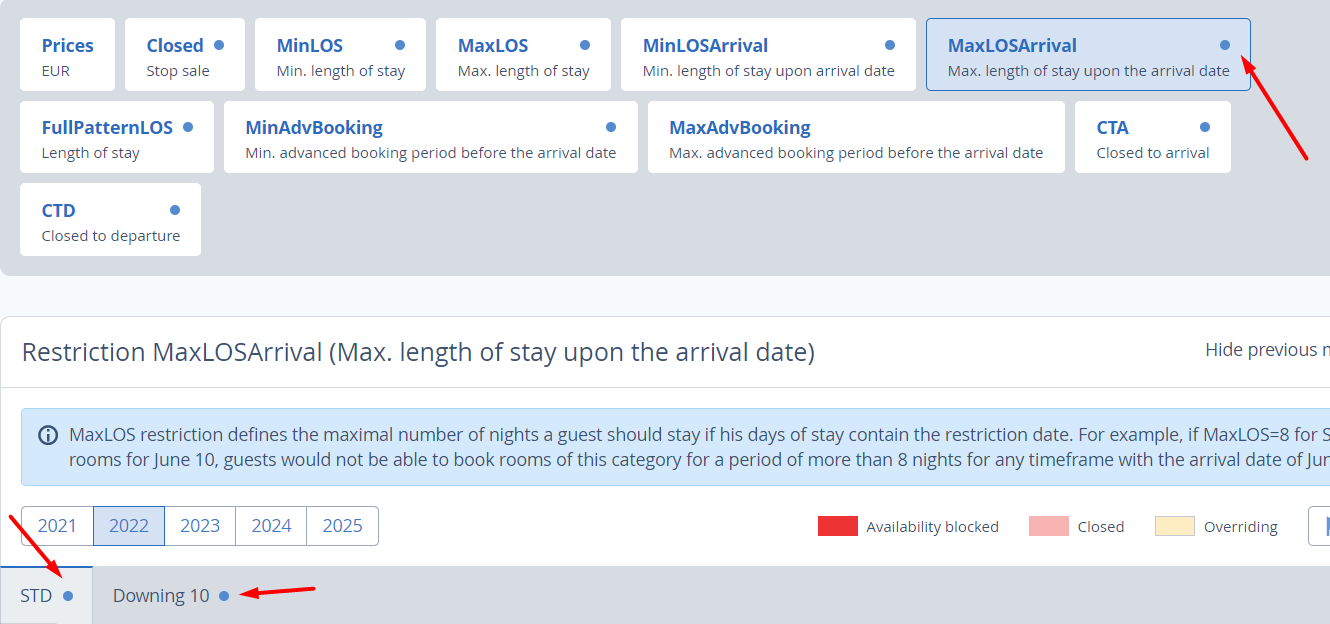Select the Closed stop sale card
Image resolution: width=1330 pixels, height=624 pixels.
(185, 54)
